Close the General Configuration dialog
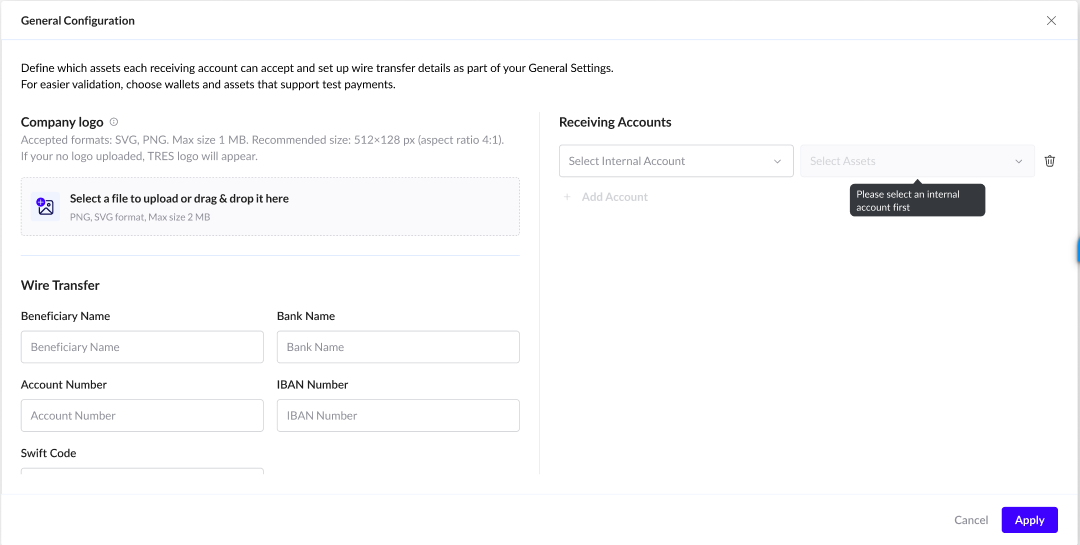Screen dimensions: 1080x545 click(x=1051, y=21)
